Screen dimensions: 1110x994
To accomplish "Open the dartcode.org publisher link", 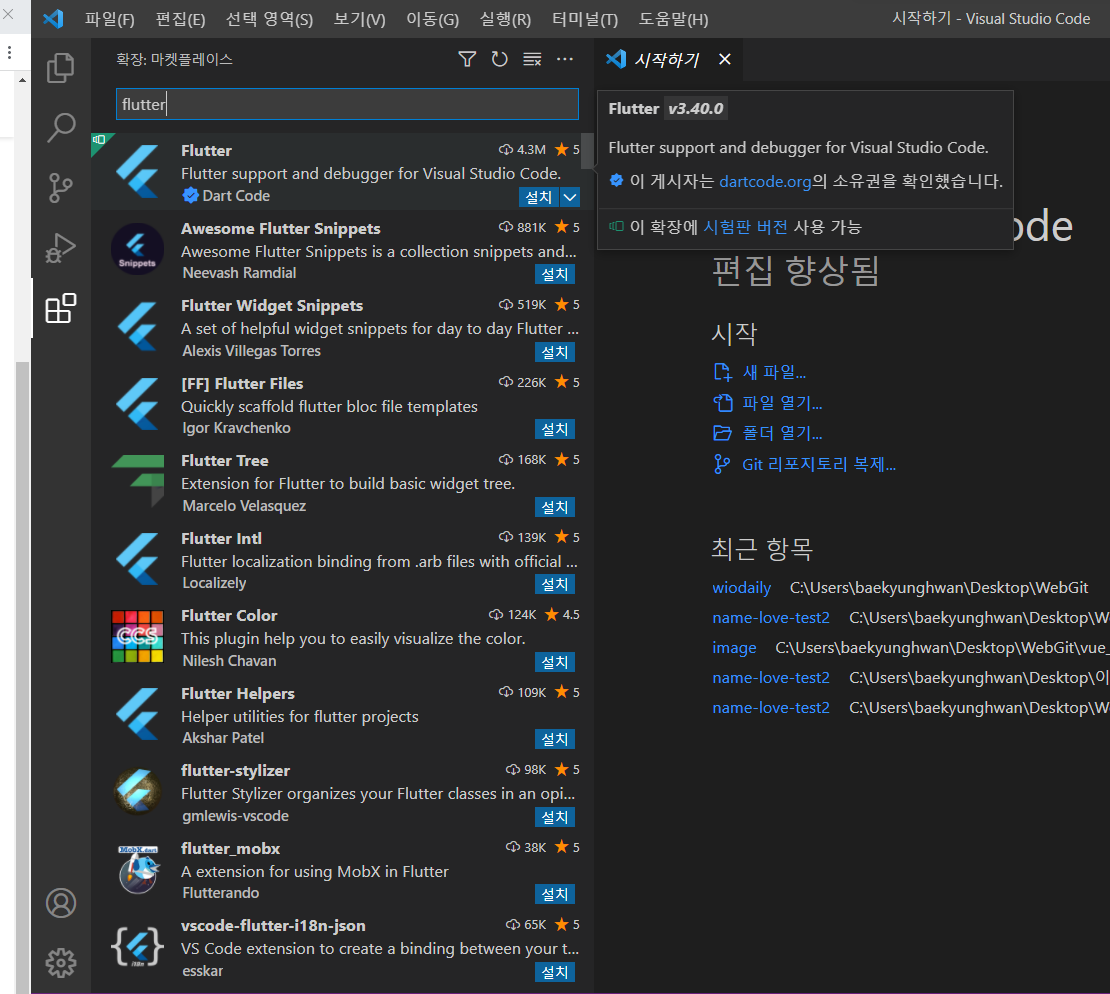I will (x=765, y=181).
